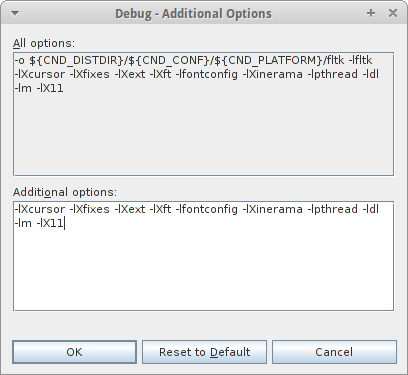Viewport: 408px width, 375px height.
Task: Confirm changes with the OK button
Action: click(x=74, y=352)
